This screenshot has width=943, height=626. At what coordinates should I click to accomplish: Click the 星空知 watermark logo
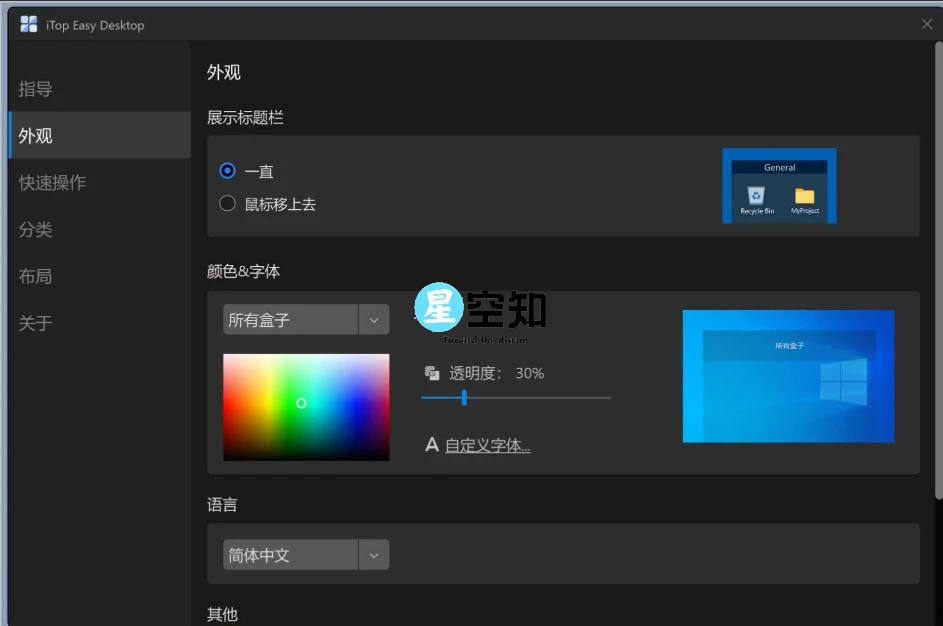pos(438,307)
